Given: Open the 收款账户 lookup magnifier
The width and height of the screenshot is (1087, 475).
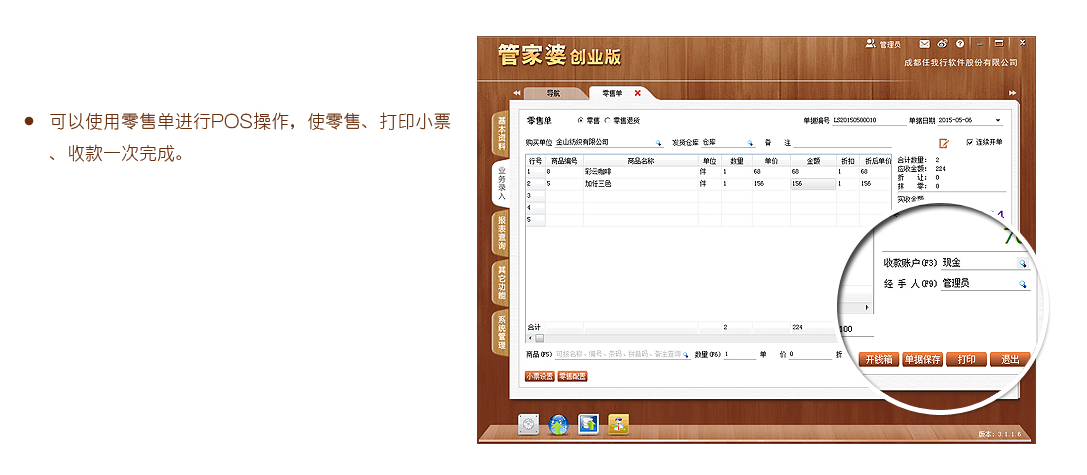Looking at the screenshot, I should [x=1022, y=264].
